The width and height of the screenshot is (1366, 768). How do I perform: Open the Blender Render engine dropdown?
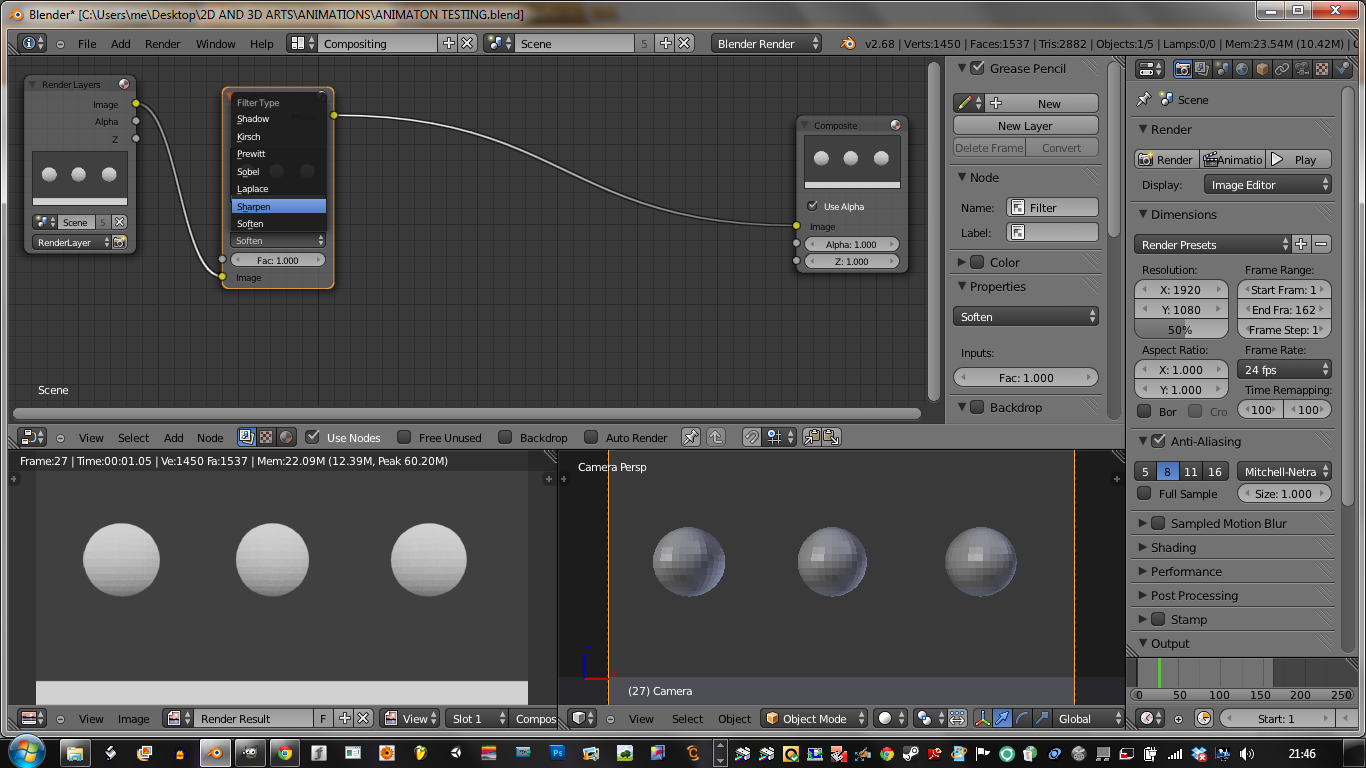(x=767, y=43)
